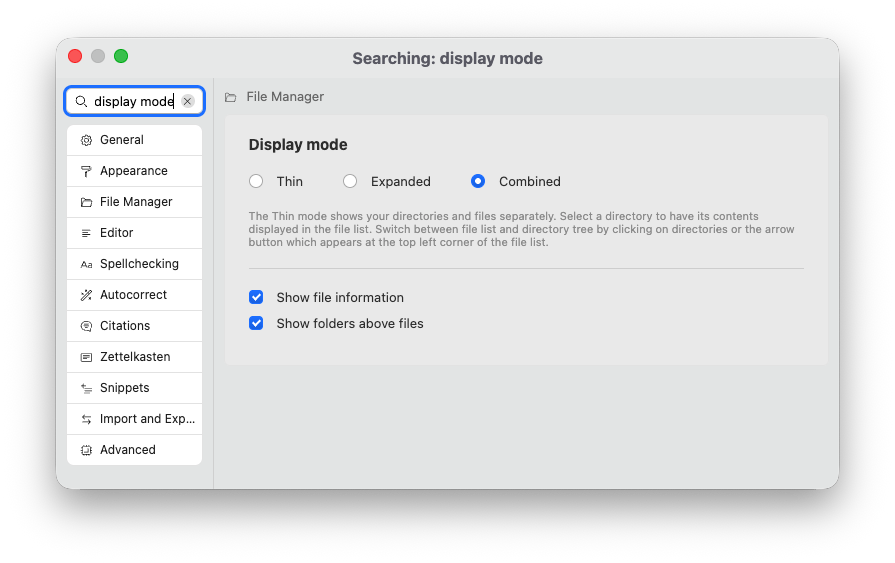Select the Thin display mode radio button
The image size is (895, 563).
coord(256,181)
